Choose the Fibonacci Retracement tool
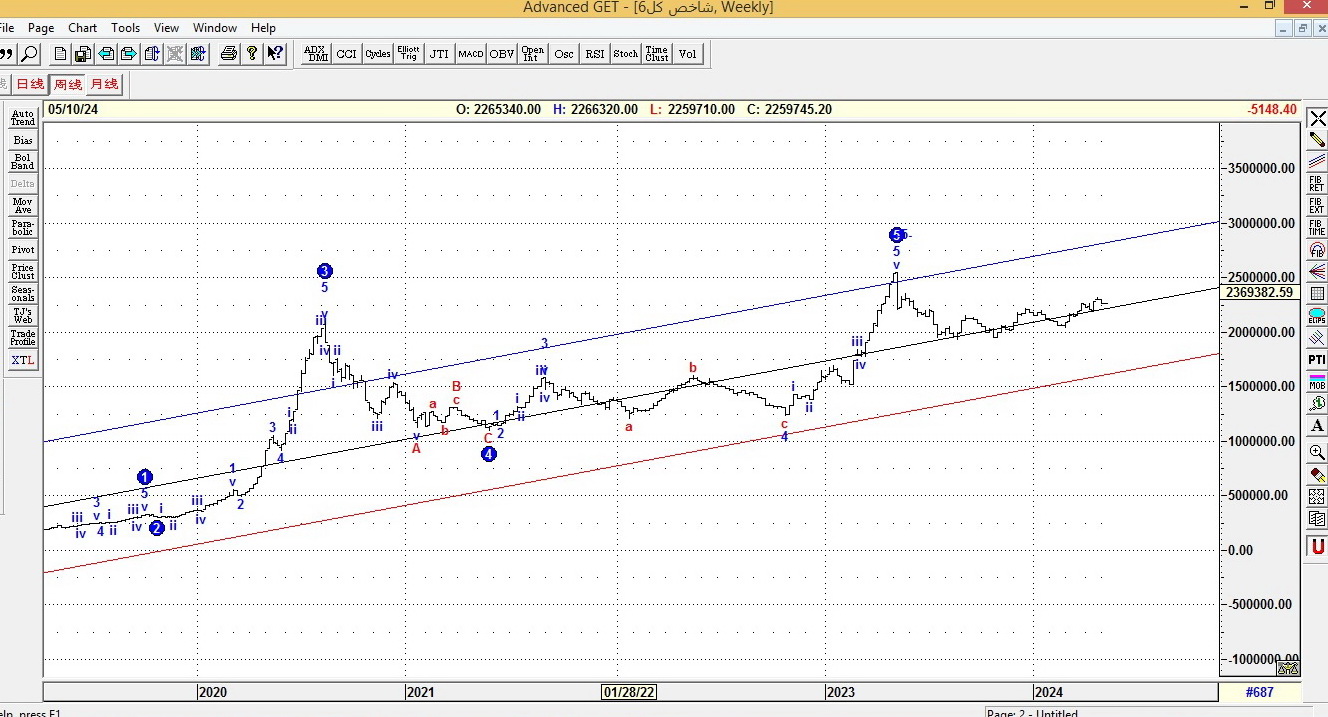Screen dimensions: 1328x717 [x=1317, y=183]
